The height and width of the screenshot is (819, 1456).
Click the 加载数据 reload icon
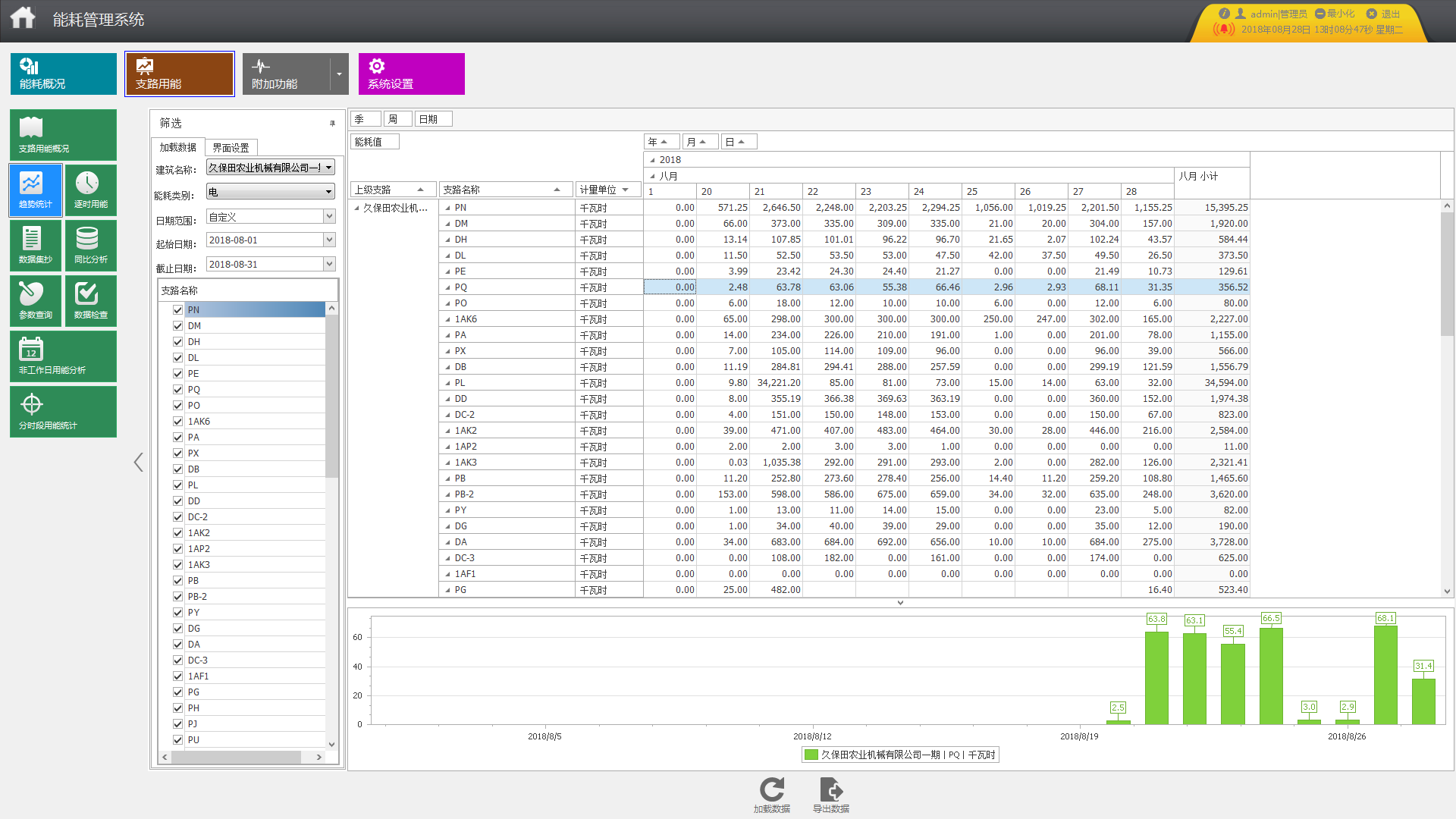pyautogui.click(x=772, y=790)
